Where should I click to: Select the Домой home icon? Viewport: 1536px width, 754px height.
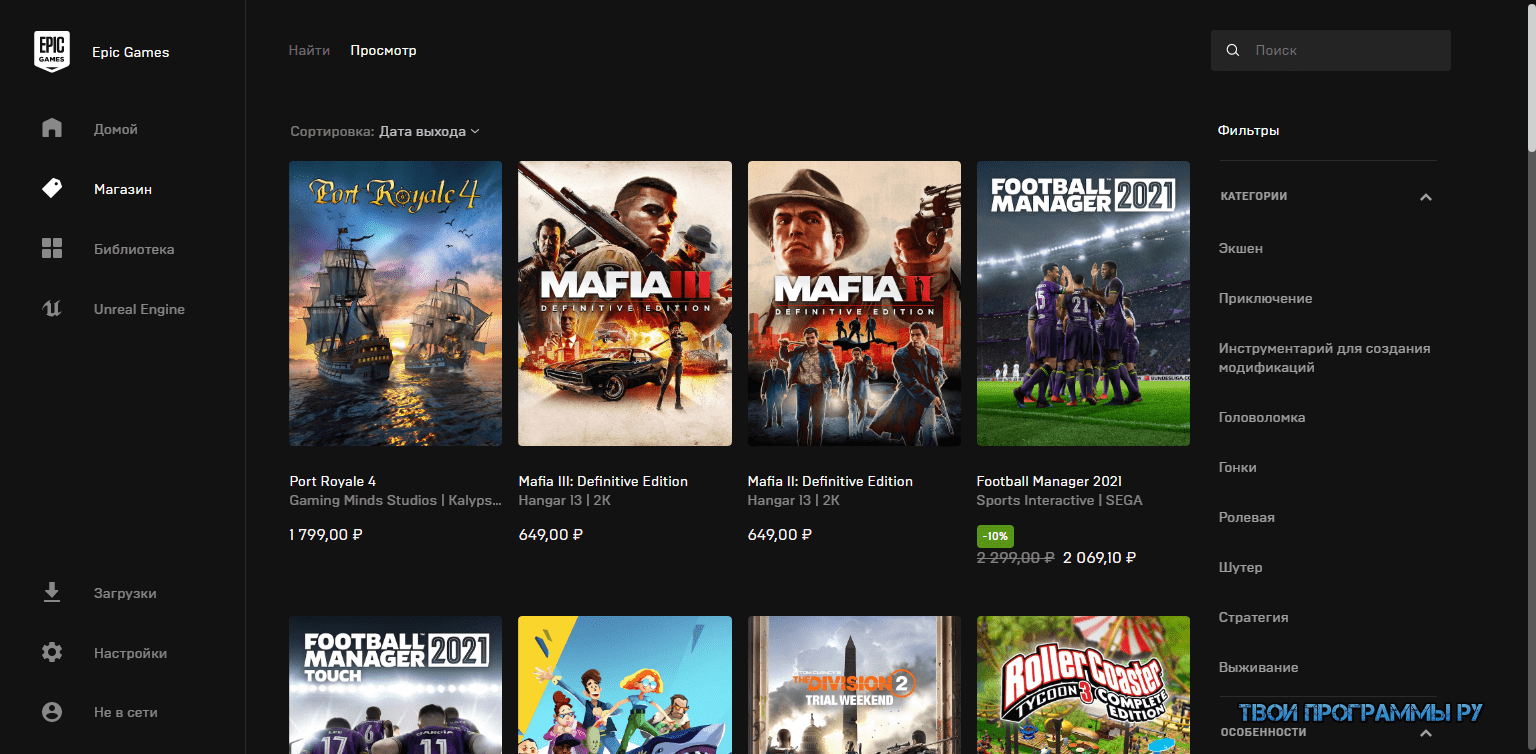[x=51, y=128]
